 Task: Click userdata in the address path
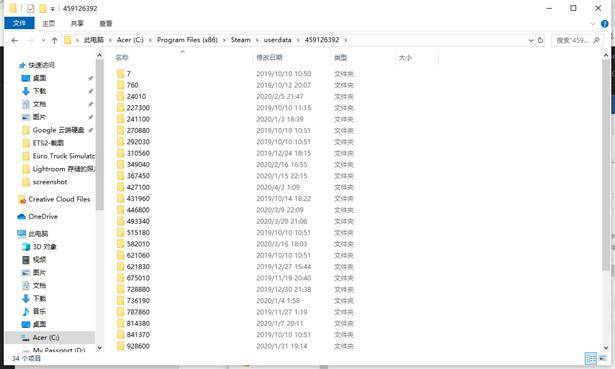pyautogui.click(x=277, y=40)
